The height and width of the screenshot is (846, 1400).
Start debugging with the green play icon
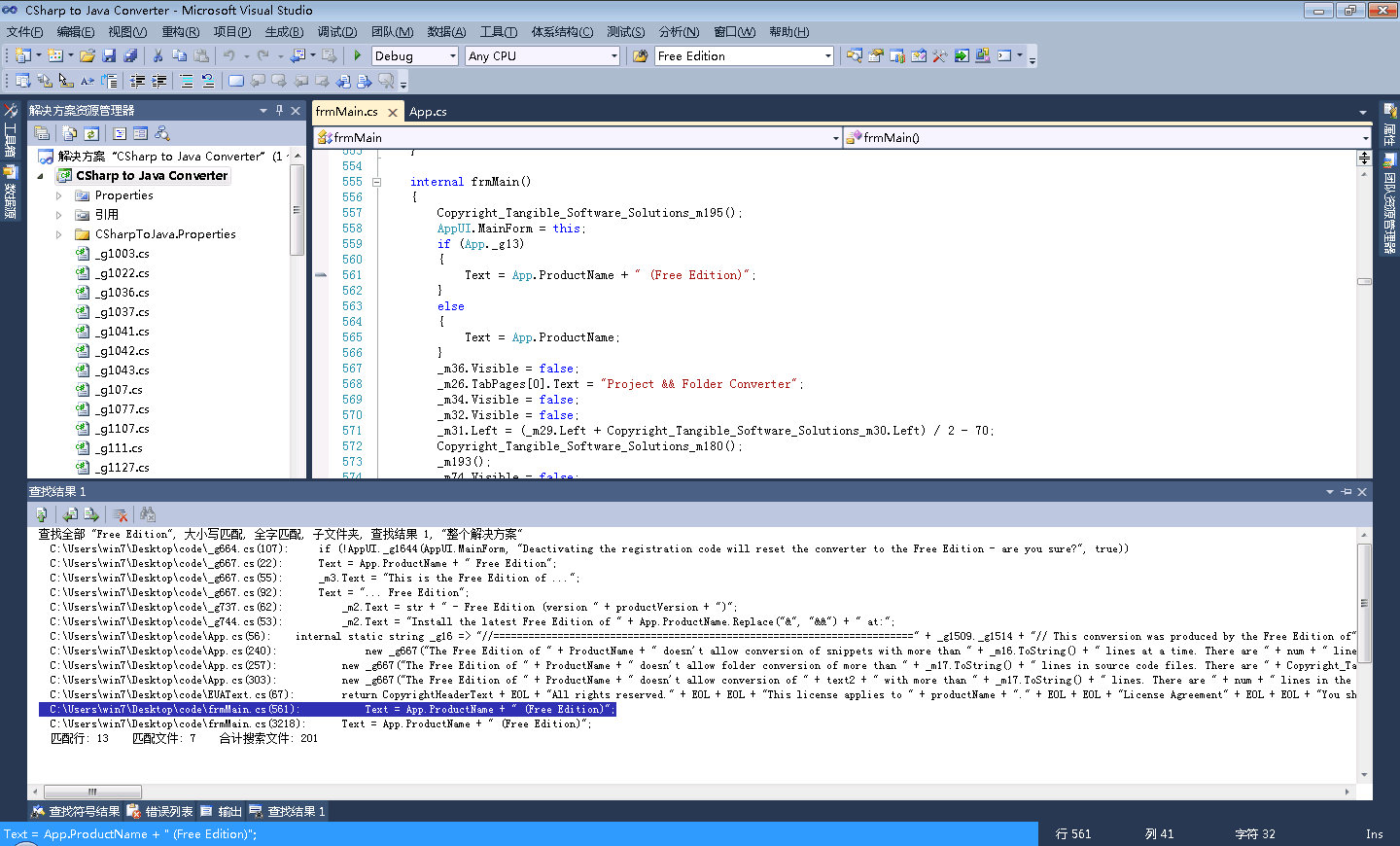(358, 56)
